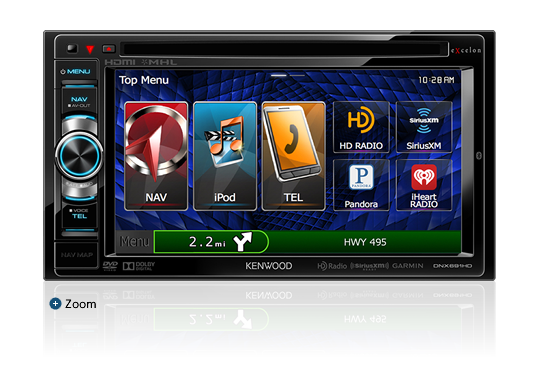Tap the on-screen Menu button

pyautogui.click(x=134, y=242)
